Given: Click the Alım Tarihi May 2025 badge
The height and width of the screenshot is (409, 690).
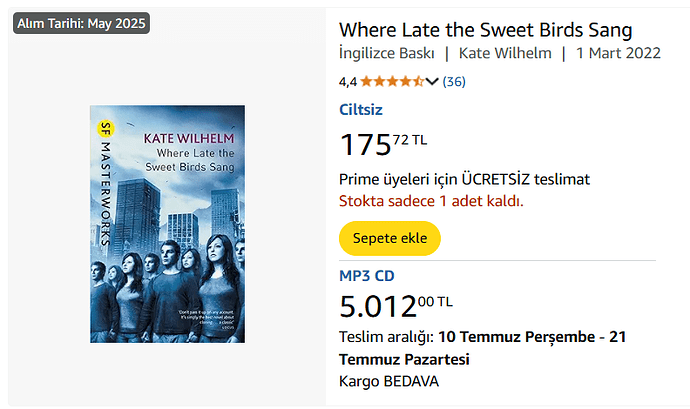Looking at the screenshot, I should coord(82,23).
